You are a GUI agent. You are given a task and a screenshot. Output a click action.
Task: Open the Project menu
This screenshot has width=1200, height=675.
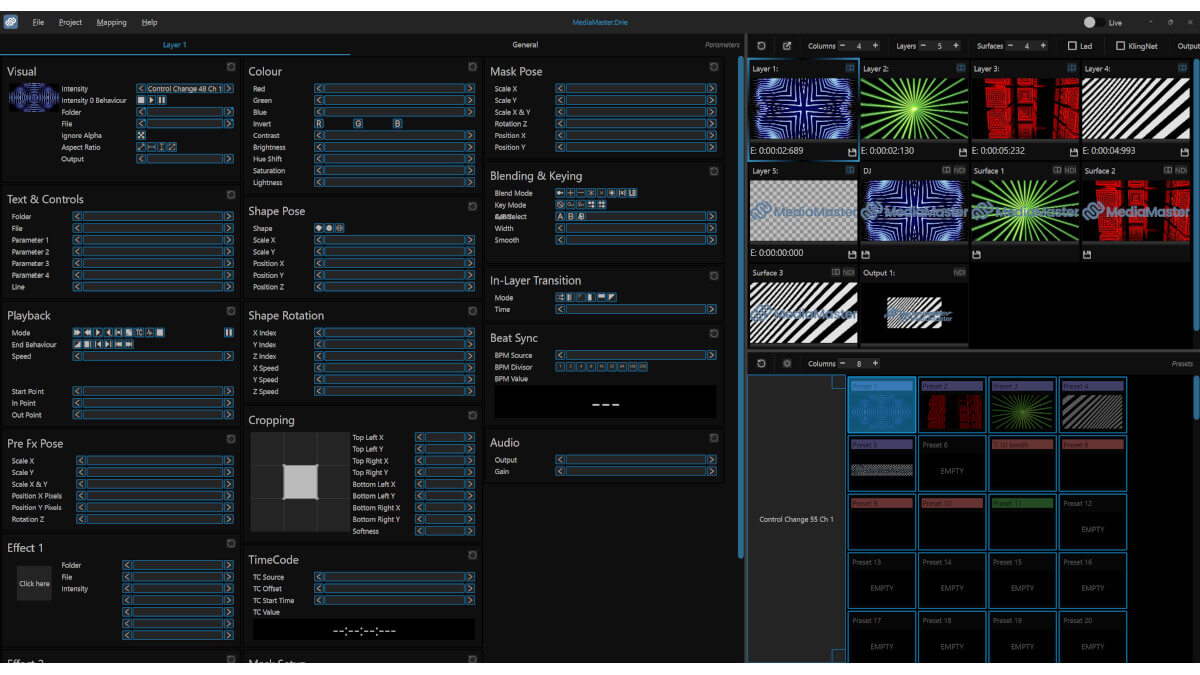point(70,22)
